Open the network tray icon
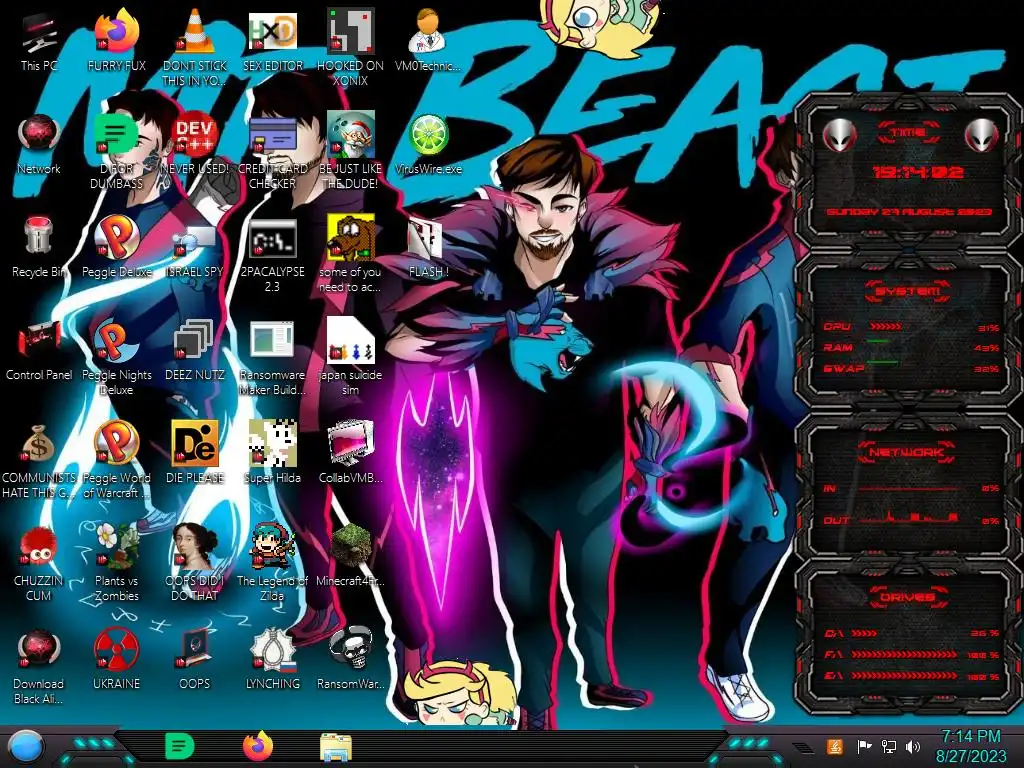 coord(889,746)
